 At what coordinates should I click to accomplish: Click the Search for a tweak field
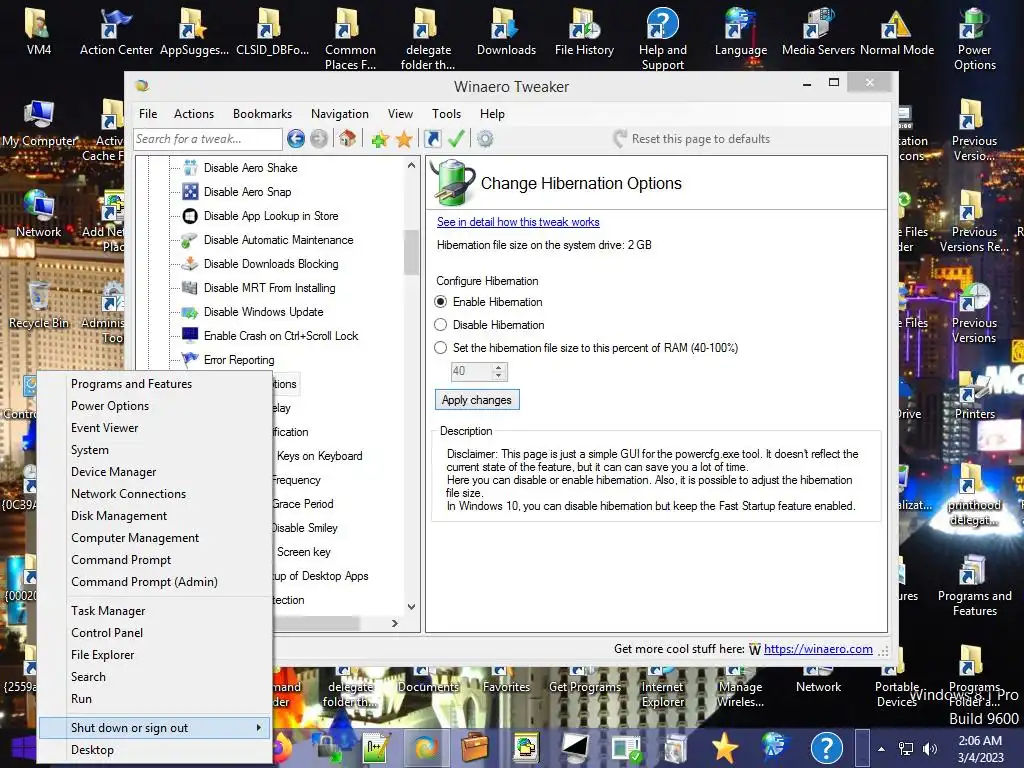[208, 139]
